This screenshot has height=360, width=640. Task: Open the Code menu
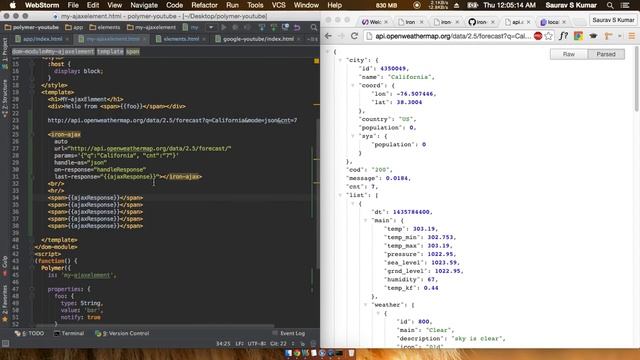pos(174,5)
